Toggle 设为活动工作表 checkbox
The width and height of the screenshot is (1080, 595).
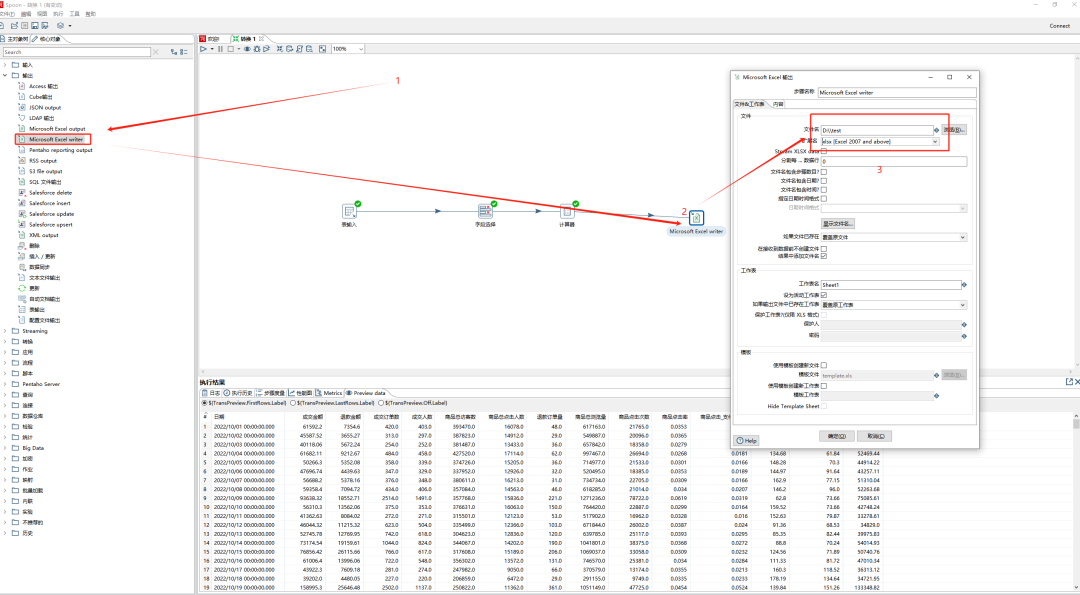coord(824,295)
